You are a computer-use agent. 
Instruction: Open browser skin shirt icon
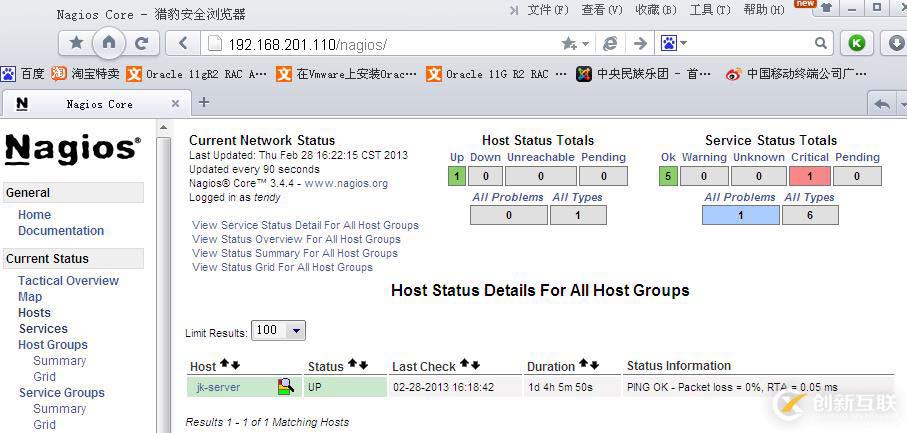click(827, 8)
